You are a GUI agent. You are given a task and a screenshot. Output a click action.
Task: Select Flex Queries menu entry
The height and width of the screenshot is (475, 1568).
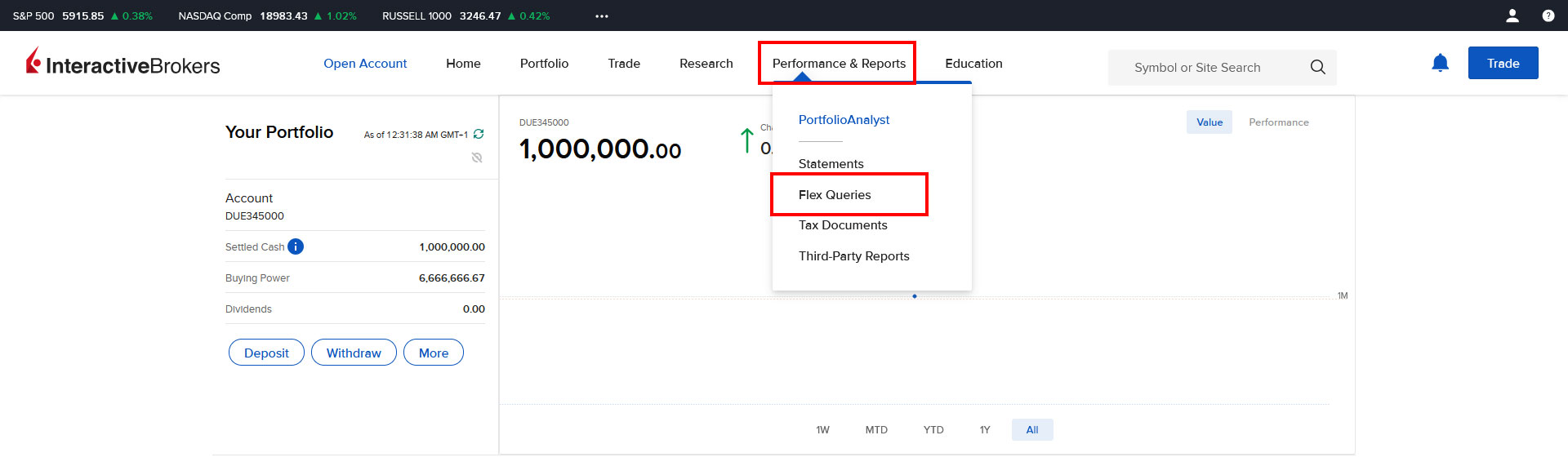pos(835,195)
